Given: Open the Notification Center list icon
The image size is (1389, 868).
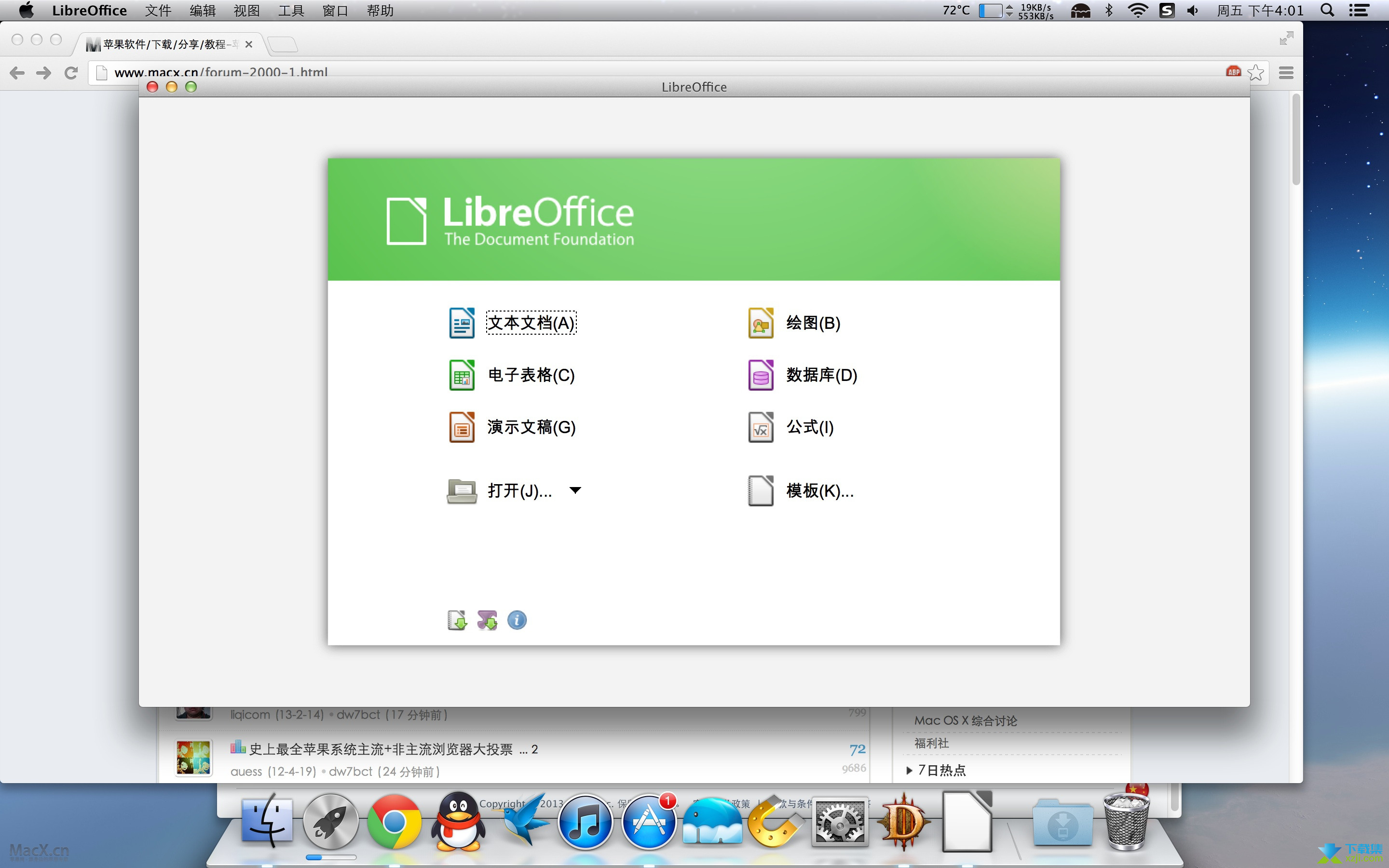Looking at the screenshot, I should coord(1359,10).
